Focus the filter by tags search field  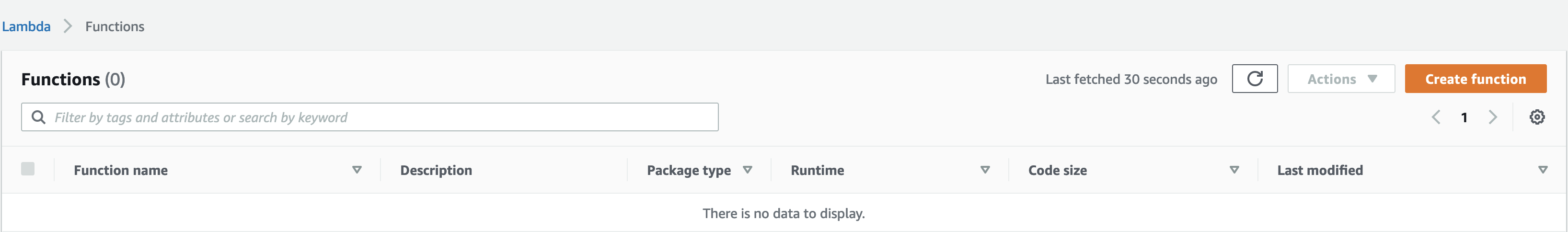(x=369, y=117)
